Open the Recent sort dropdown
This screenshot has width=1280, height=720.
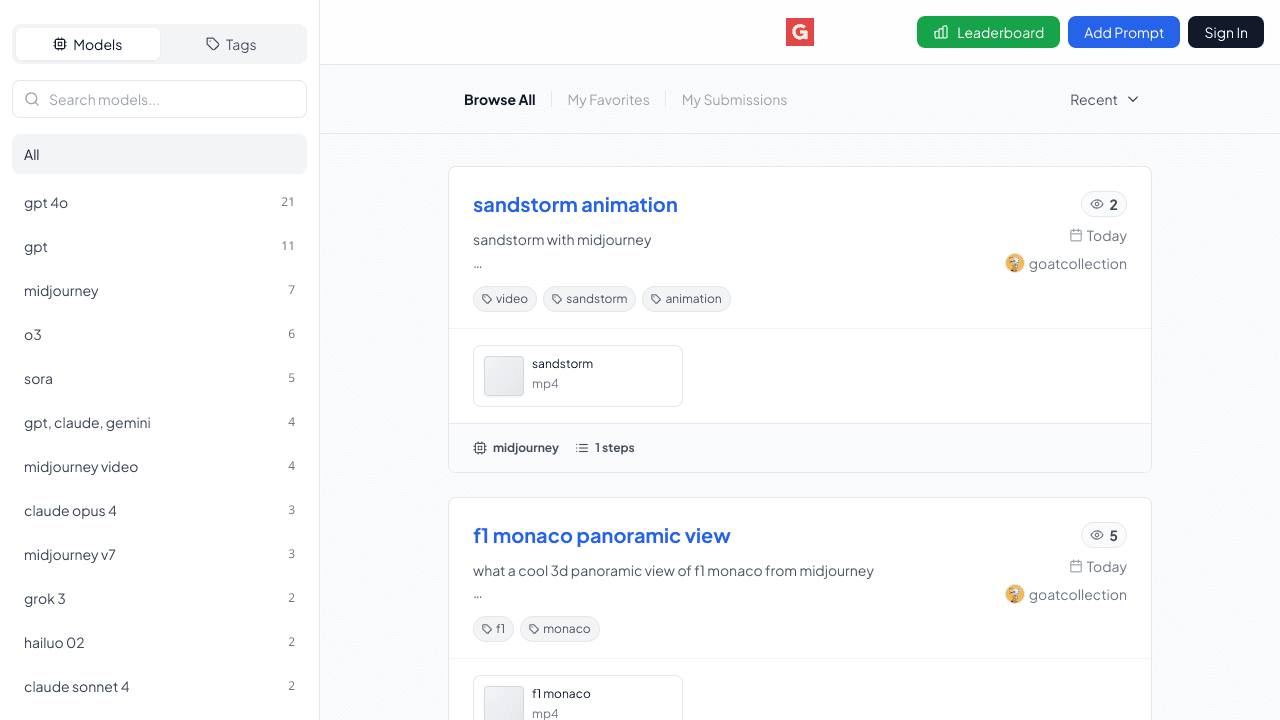click(x=1105, y=99)
